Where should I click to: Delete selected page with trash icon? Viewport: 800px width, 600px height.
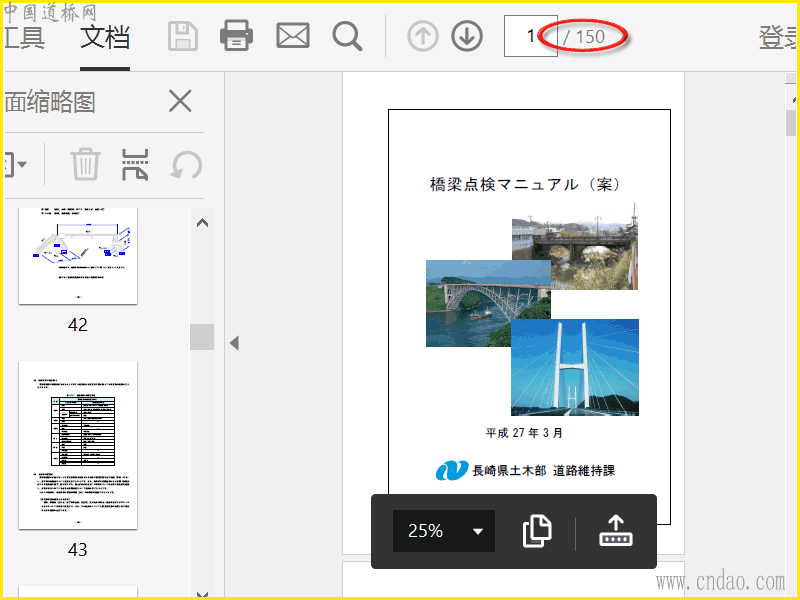(x=85, y=164)
